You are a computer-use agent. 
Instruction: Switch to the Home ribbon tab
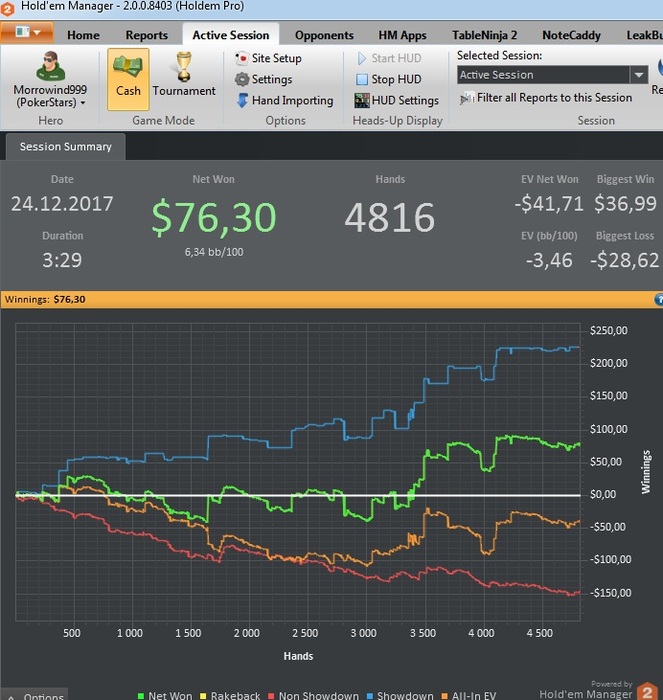[x=83, y=35]
